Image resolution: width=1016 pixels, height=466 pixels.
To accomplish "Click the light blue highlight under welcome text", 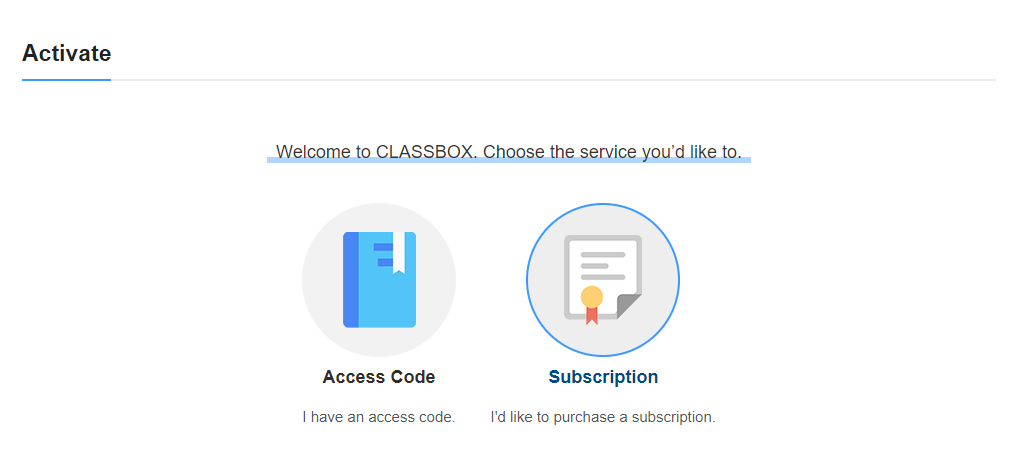I will coord(509,160).
